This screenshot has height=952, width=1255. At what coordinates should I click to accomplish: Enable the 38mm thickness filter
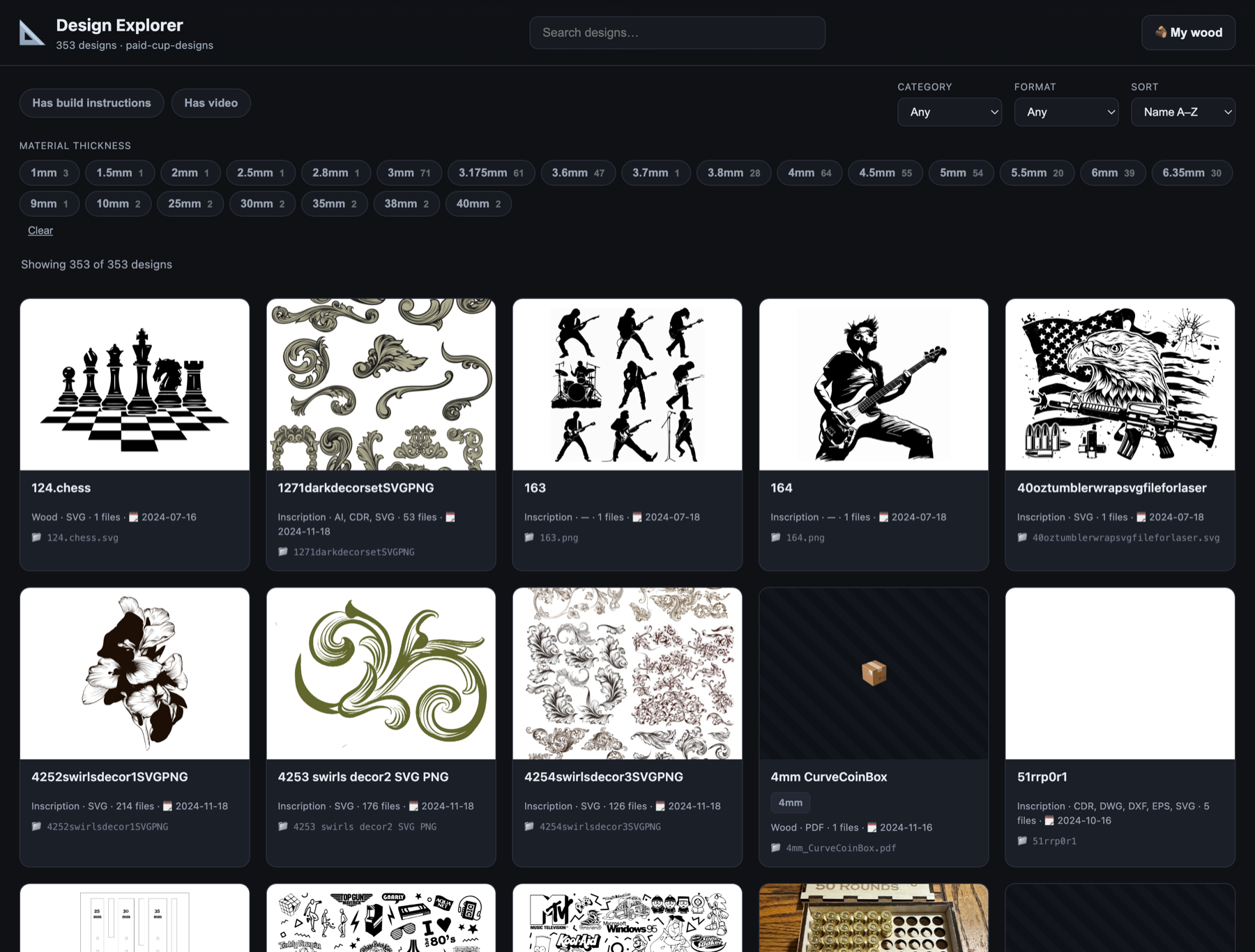(x=406, y=204)
